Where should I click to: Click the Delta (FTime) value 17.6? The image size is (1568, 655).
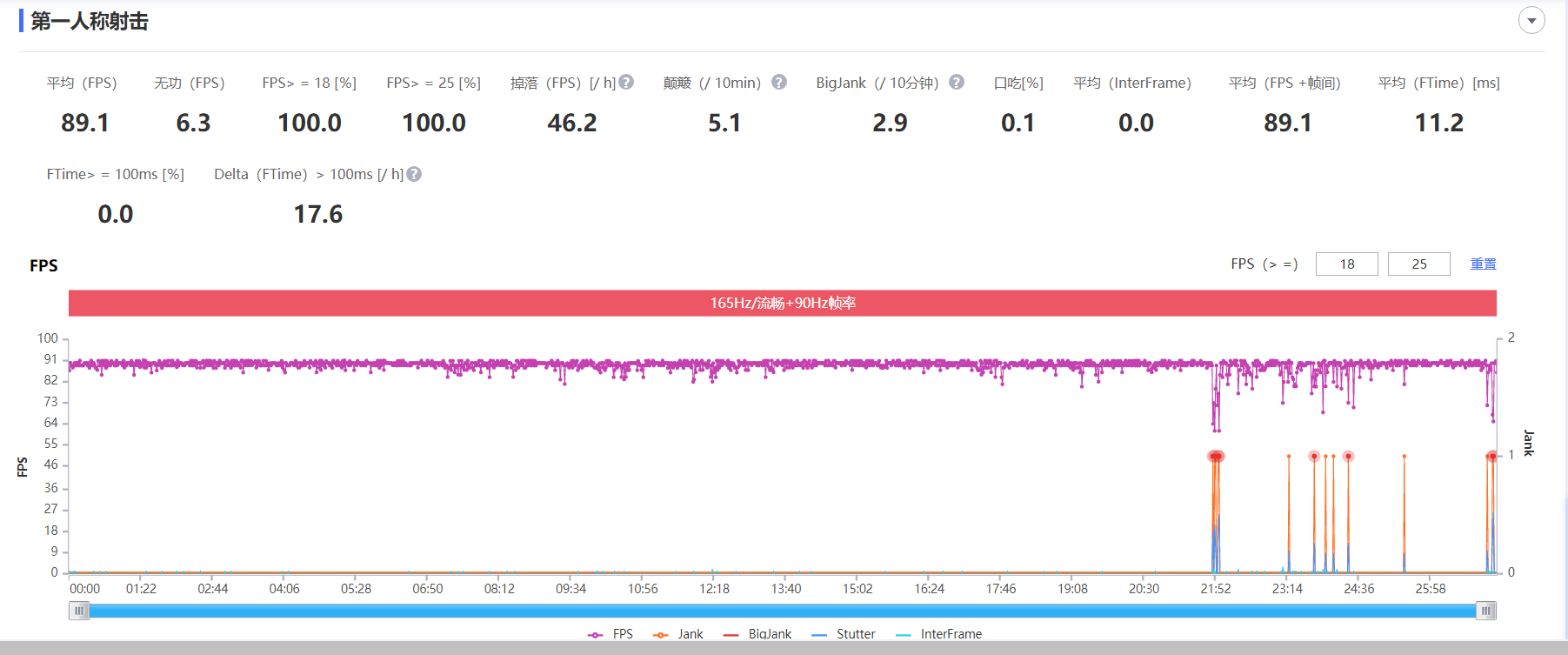coord(318,214)
